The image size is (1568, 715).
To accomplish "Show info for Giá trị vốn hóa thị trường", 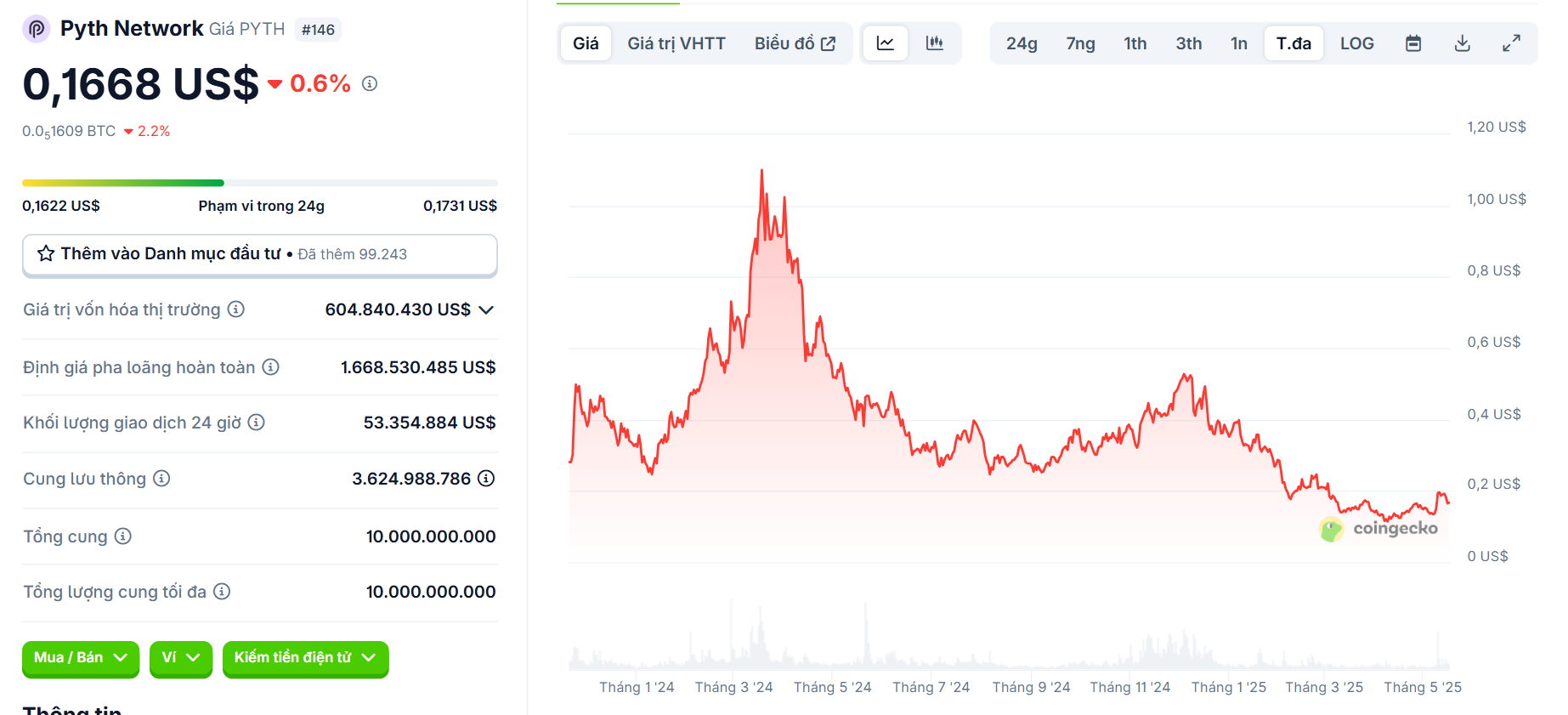I will (236, 309).
